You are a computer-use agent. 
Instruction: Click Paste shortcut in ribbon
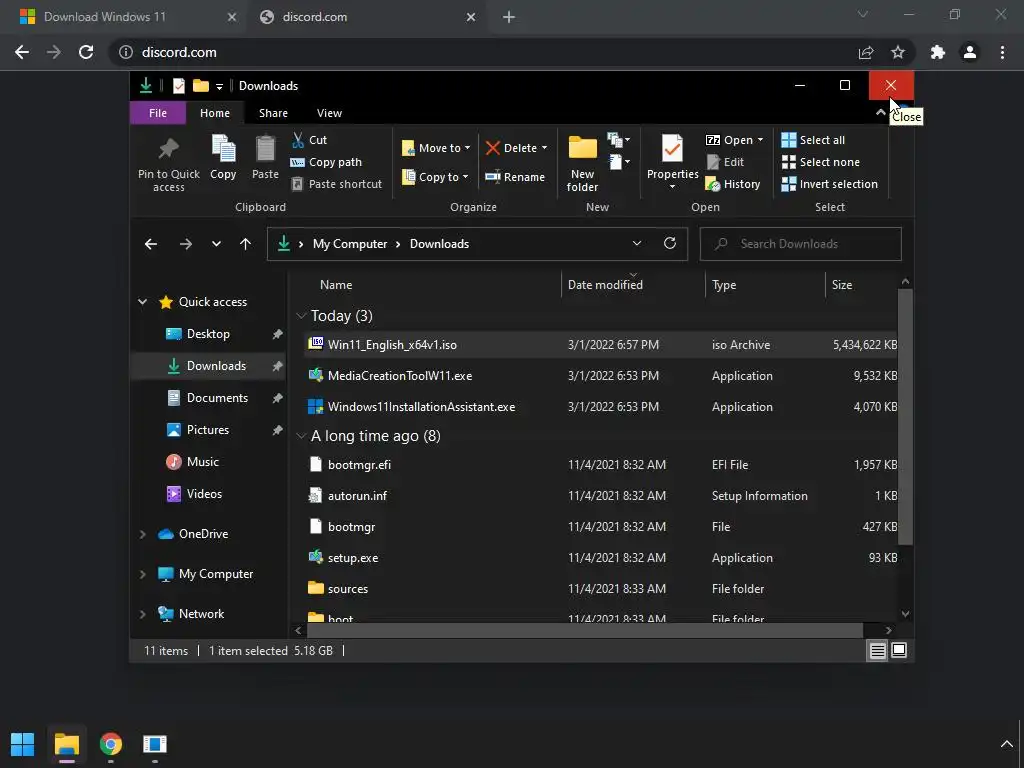(336, 184)
